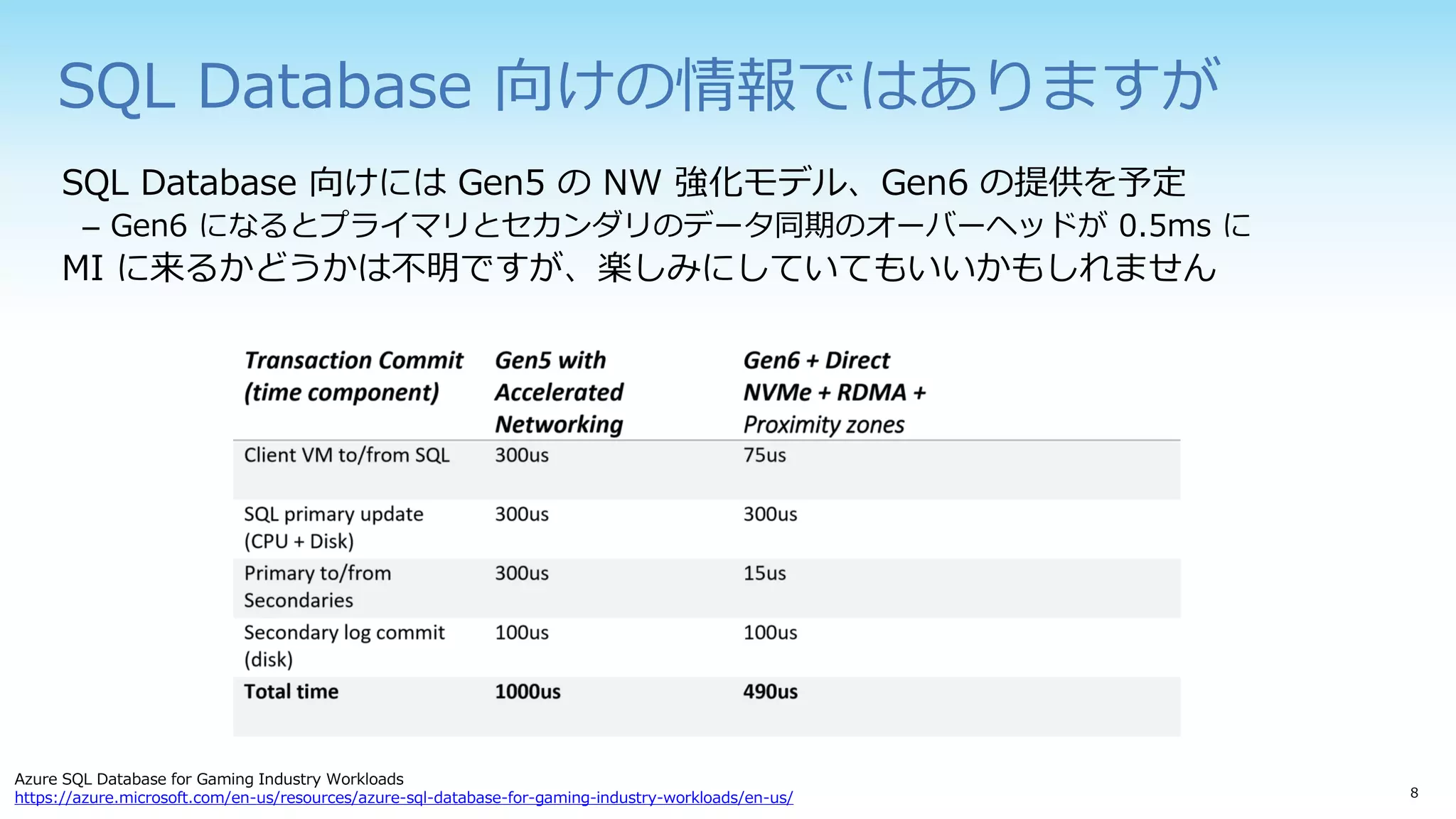Click the 'Secondary log commit (disk)' row label
This screenshot has height=819, width=1456.
[344, 646]
